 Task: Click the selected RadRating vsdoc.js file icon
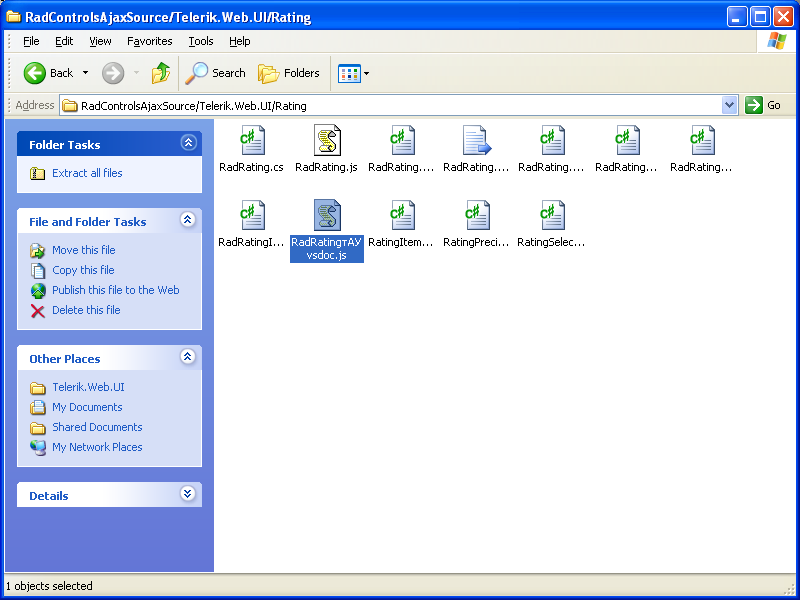(327, 215)
